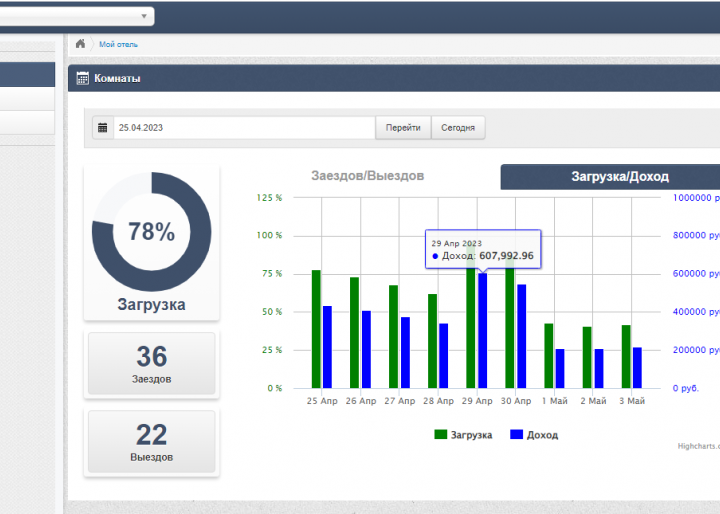This screenshot has width=720, height=514.
Task: Click the calendar icon next to date field
Action: 103,128
